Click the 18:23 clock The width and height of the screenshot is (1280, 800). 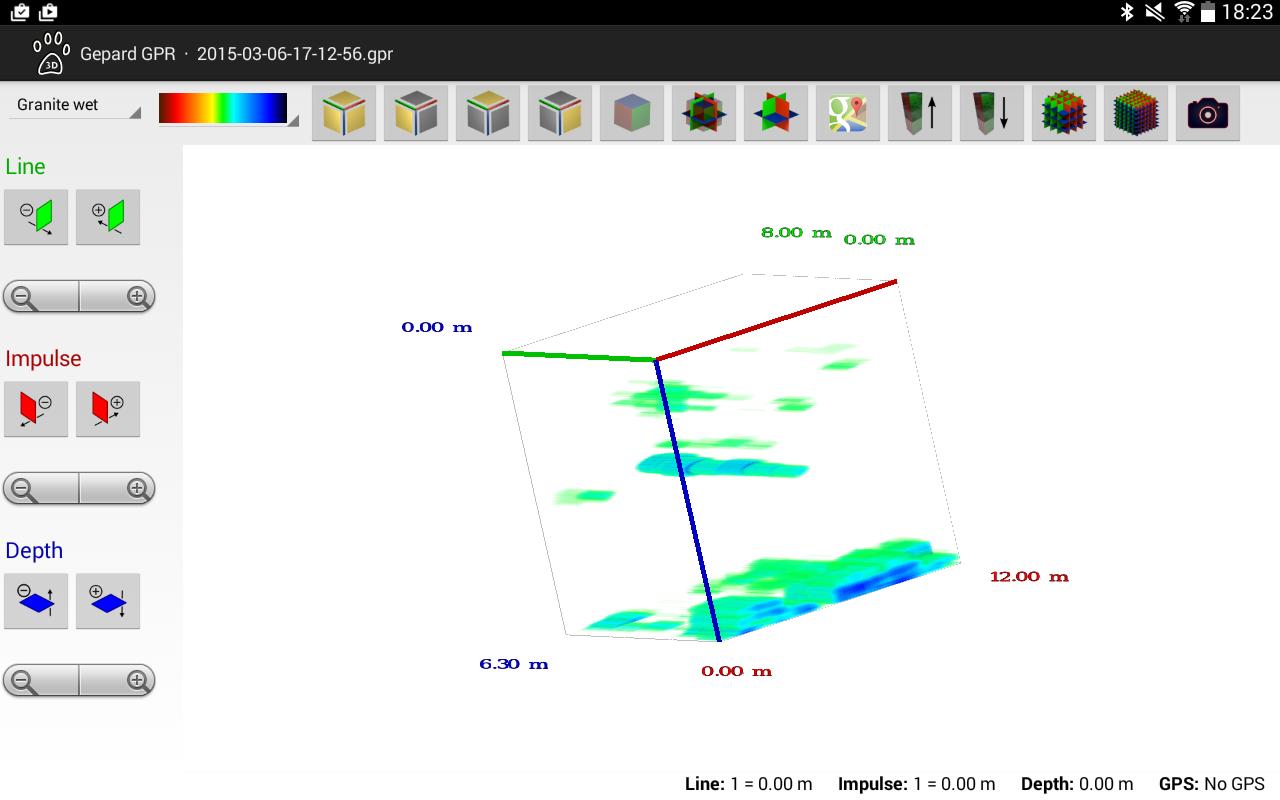pos(1247,12)
